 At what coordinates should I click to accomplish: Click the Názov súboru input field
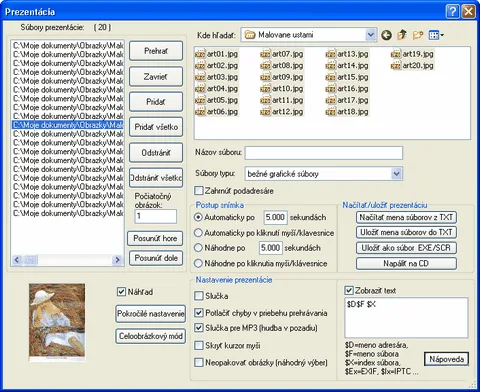(x=324, y=153)
